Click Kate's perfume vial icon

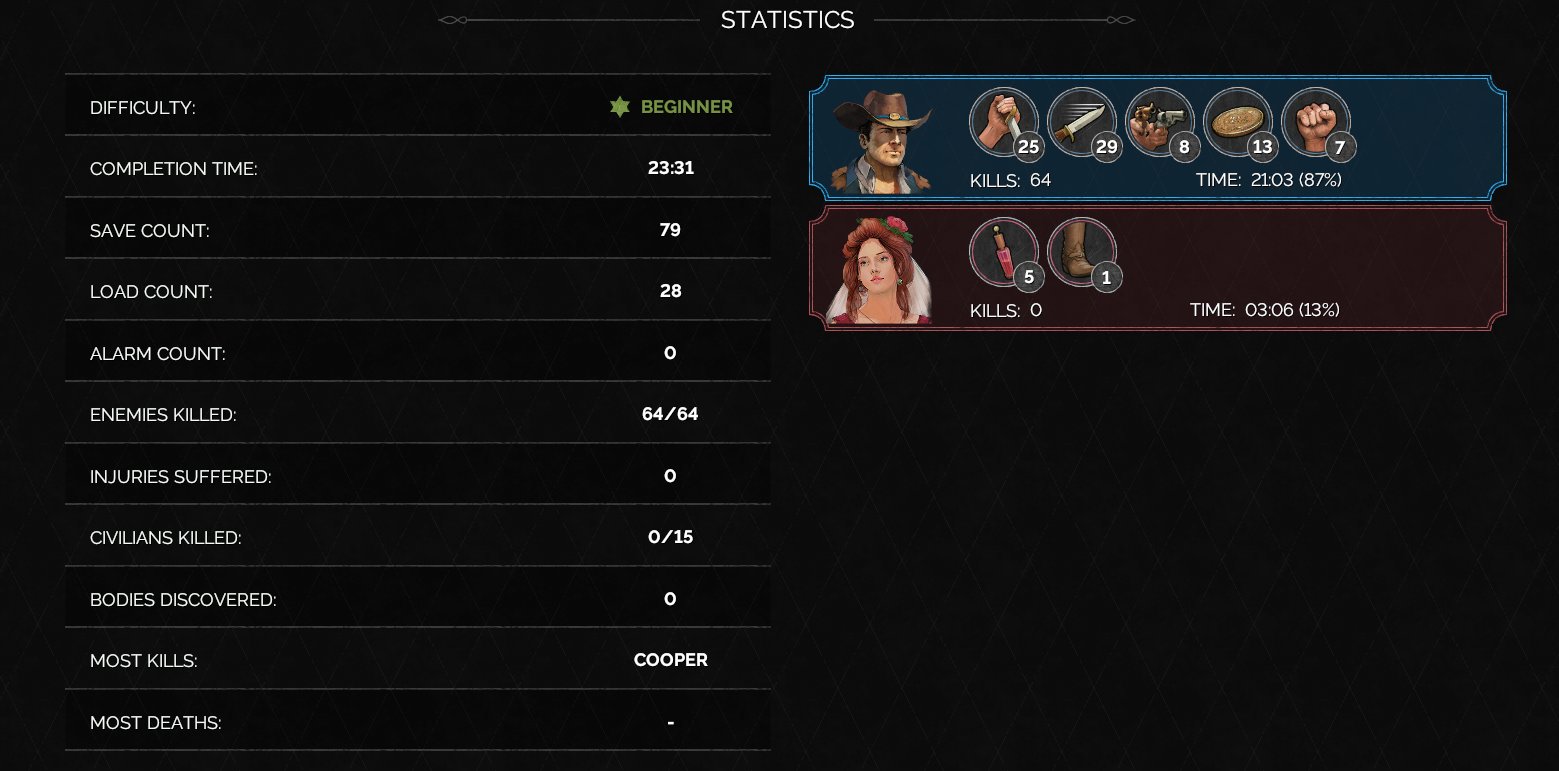pos(1004,252)
